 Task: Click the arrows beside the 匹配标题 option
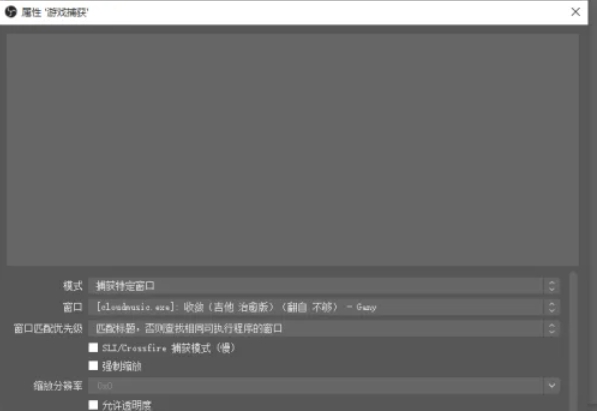click(x=551, y=328)
